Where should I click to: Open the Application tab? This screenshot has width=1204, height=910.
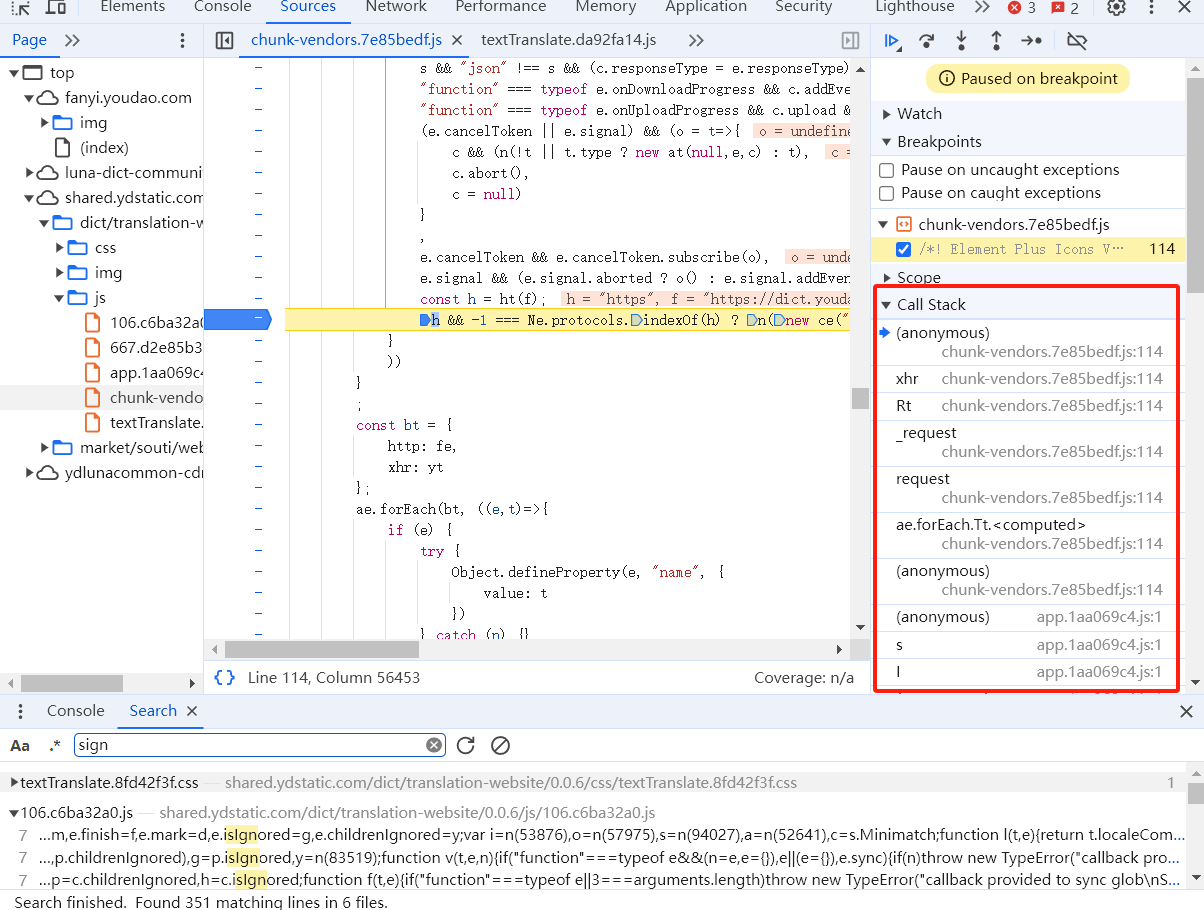[706, 8]
